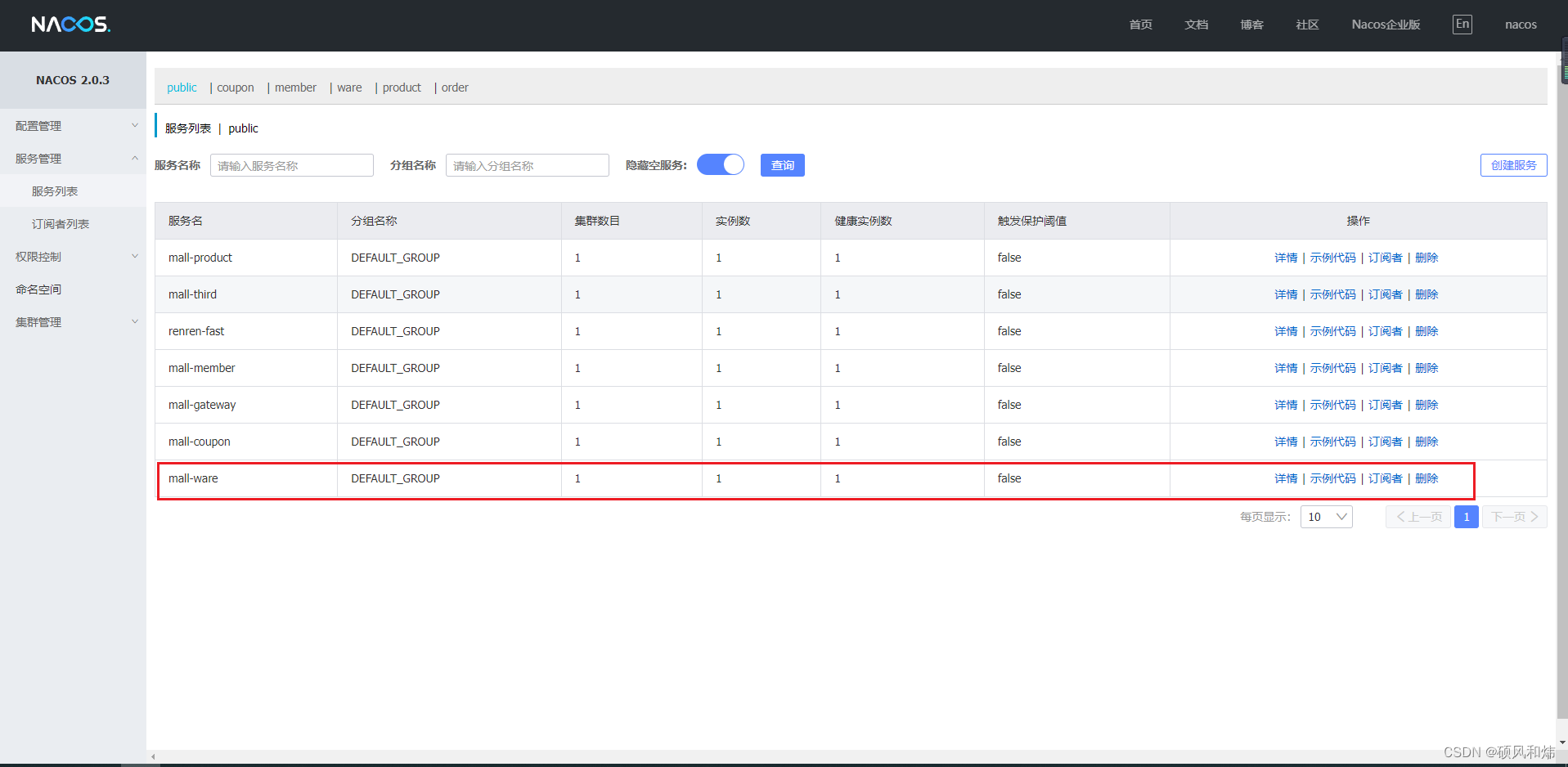The image size is (1568, 767).
Task: View 订阅者 for renren-fast
Action: pyautogui.click(x=1386, y=331)
